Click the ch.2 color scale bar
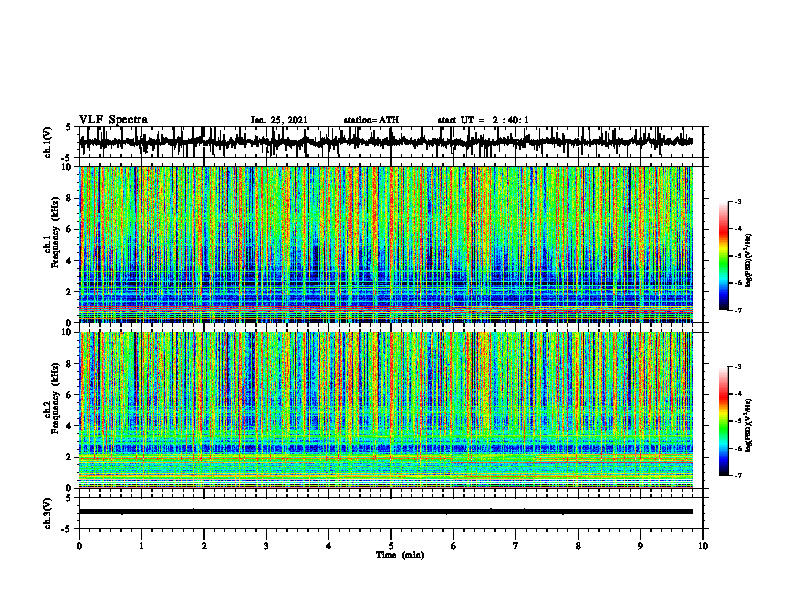 point(724,421)
